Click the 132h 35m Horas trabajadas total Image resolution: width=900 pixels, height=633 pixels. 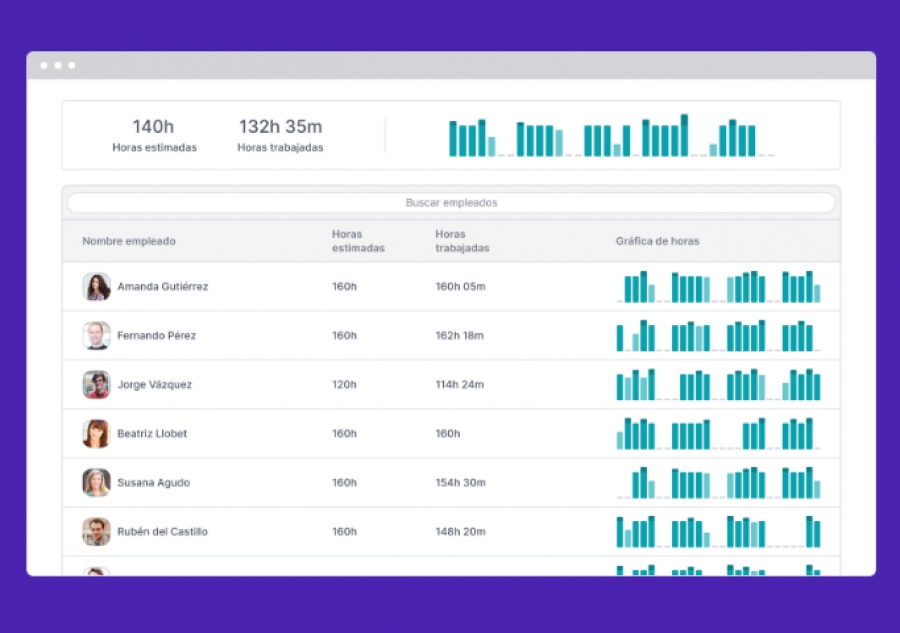coord(280,135)
